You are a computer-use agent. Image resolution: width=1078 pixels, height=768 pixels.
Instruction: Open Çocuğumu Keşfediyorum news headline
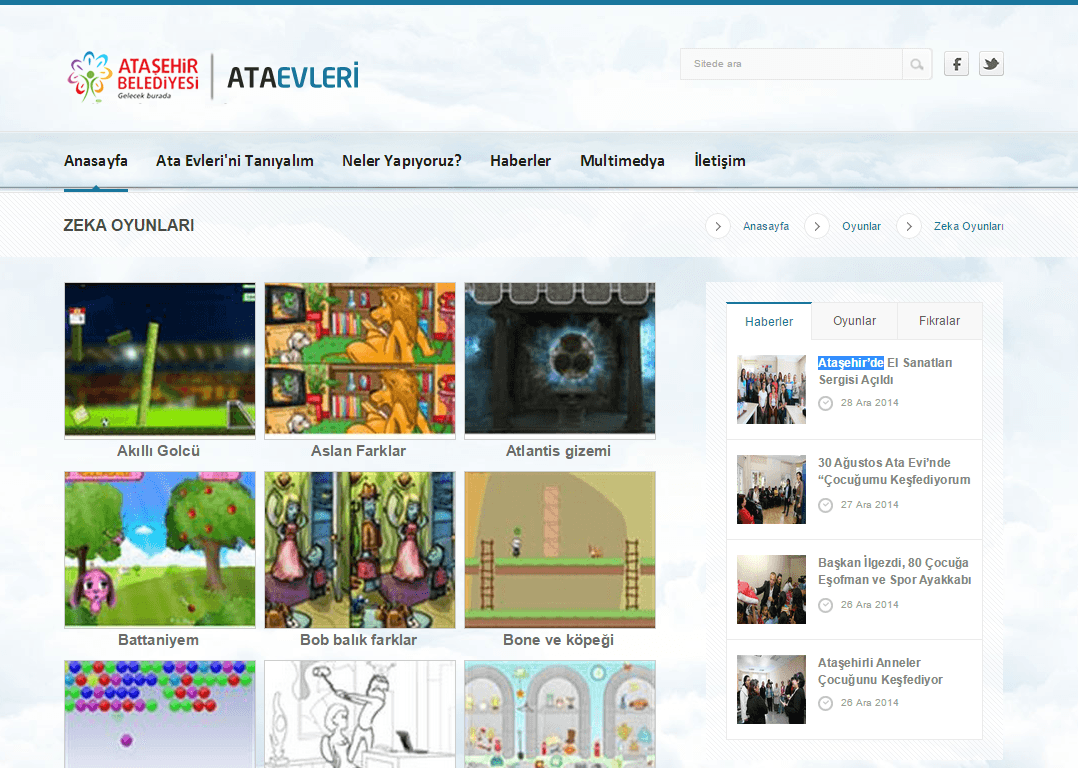coord(894,471)
